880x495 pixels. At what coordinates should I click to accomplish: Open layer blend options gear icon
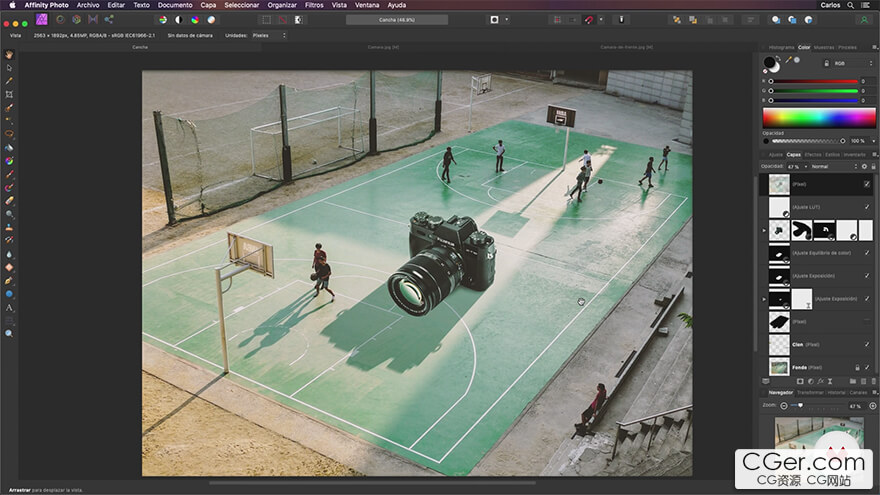[x=864, y=167]
